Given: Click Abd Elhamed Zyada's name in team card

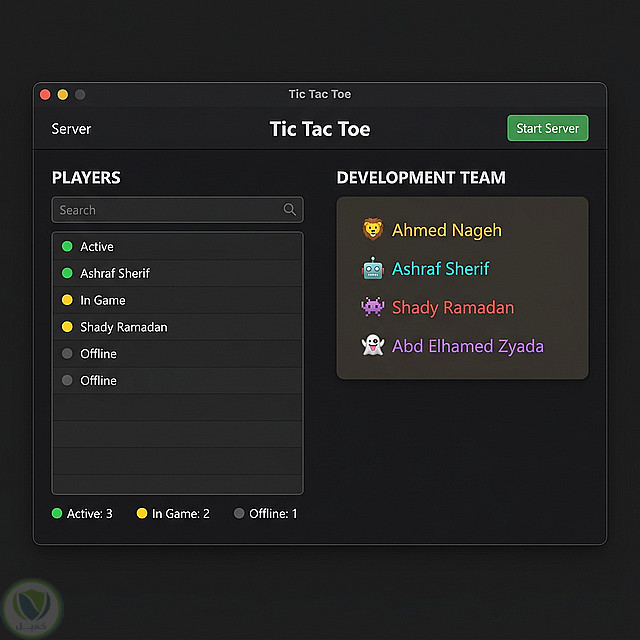Looking at the screenshot, I should [x=468, y=346].
